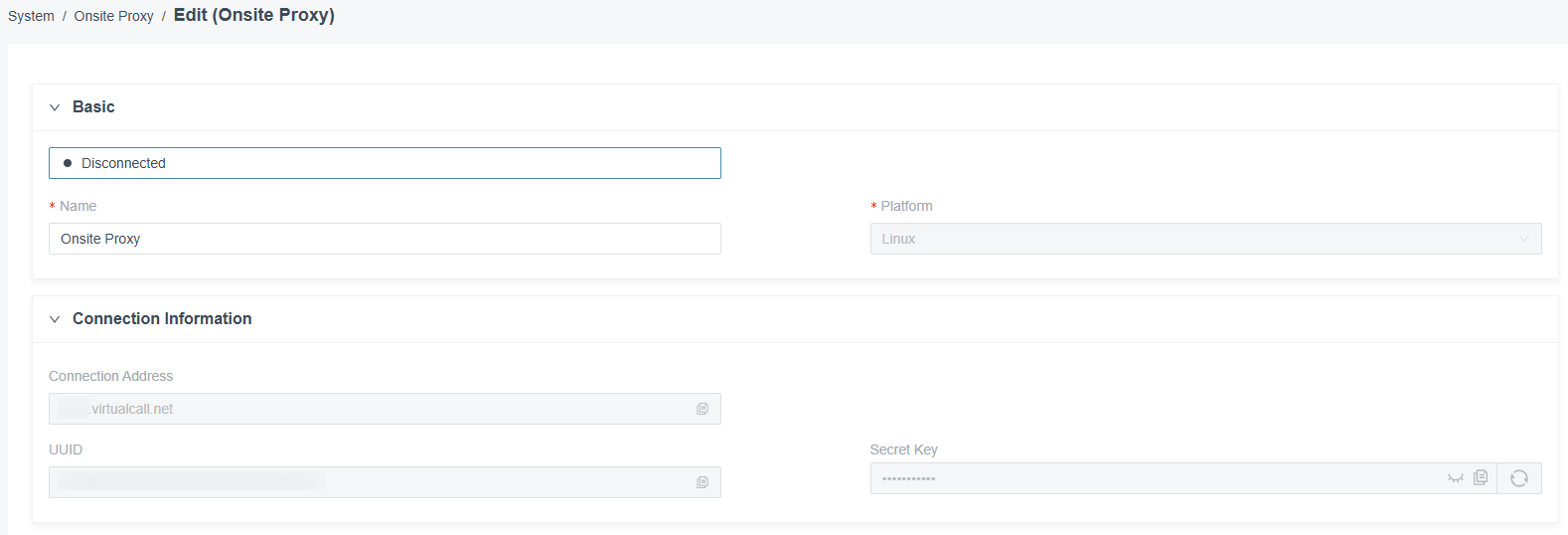The width and height of the screenshot is (1568, 535).
Task: Select the Disconnected status box
Action: 385,163
